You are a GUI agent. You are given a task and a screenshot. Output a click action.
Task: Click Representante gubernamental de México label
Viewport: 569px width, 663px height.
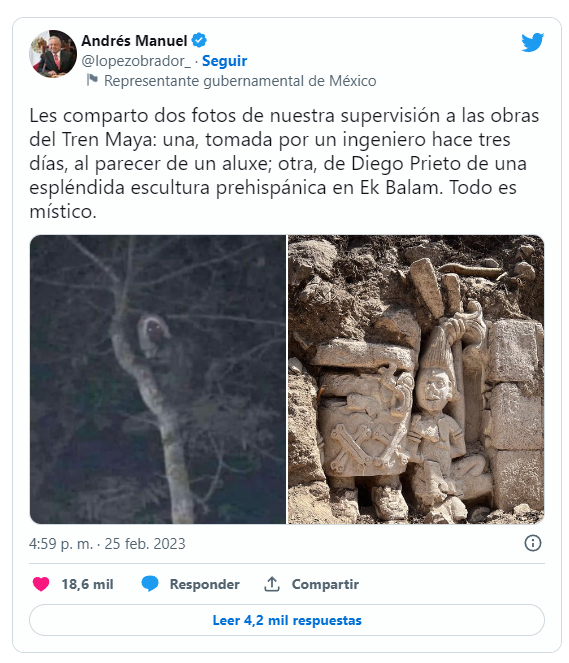(240, 81)
